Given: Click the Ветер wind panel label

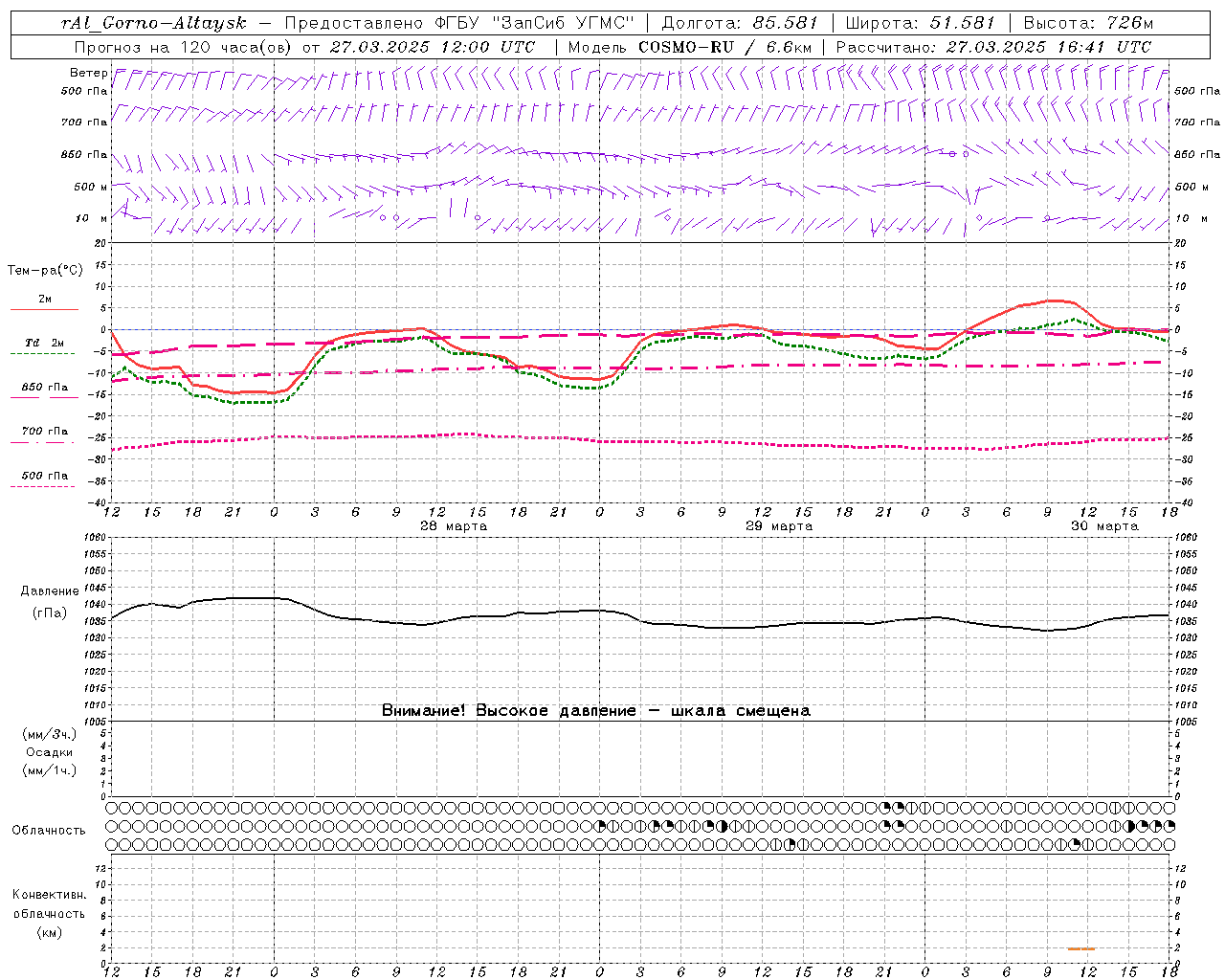Looking at the screenshot, I should (89, 73).
